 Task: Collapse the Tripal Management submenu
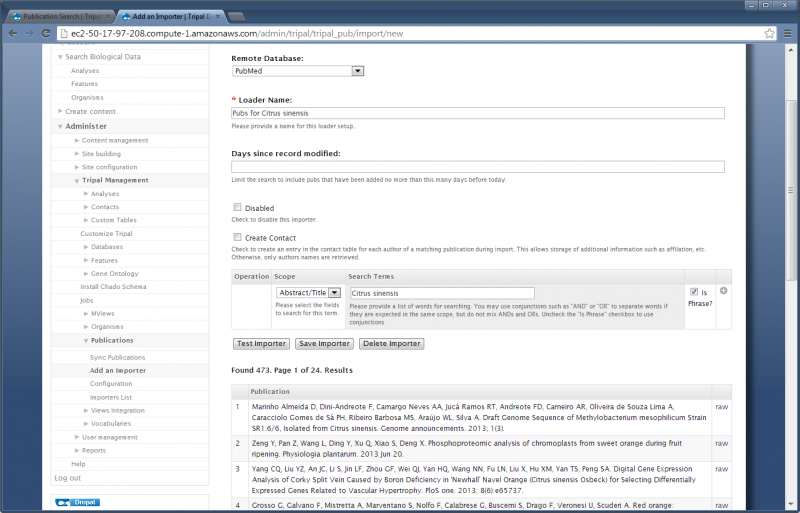tap(77, 181)
